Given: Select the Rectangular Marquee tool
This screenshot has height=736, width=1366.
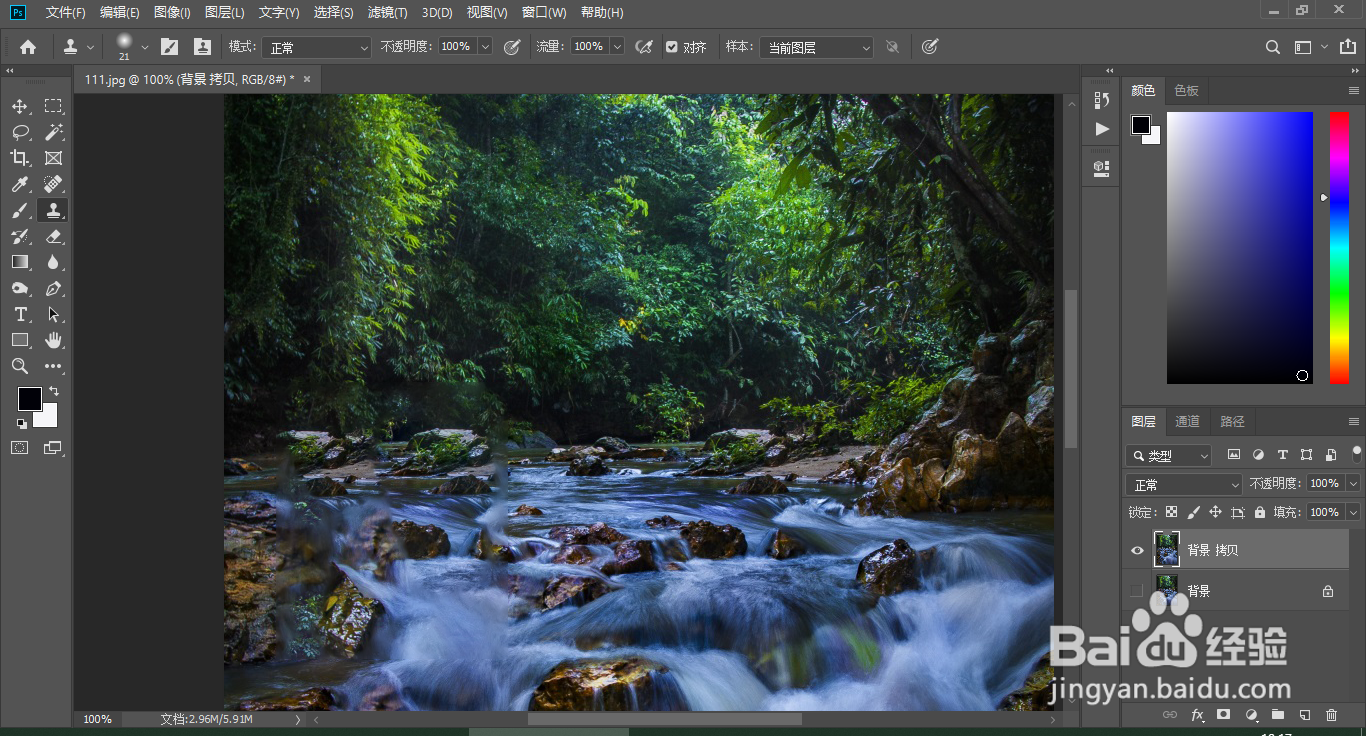Looking at the screenshot, I should (x=53, y=106).
